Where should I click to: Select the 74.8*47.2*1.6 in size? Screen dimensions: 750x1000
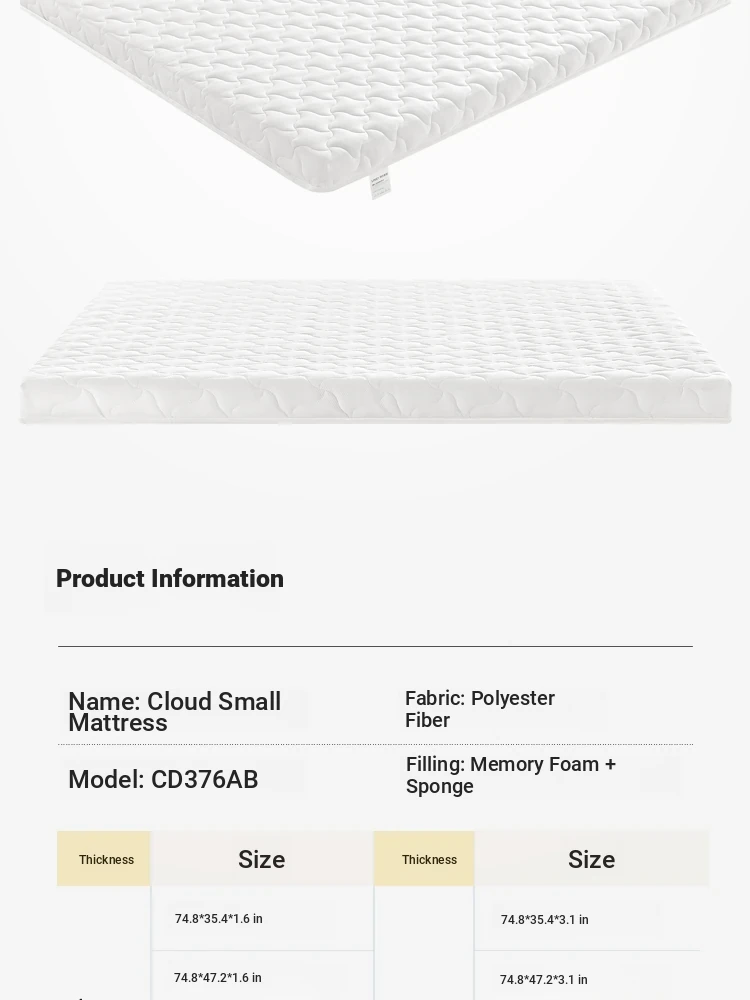[x=218, y=978]
